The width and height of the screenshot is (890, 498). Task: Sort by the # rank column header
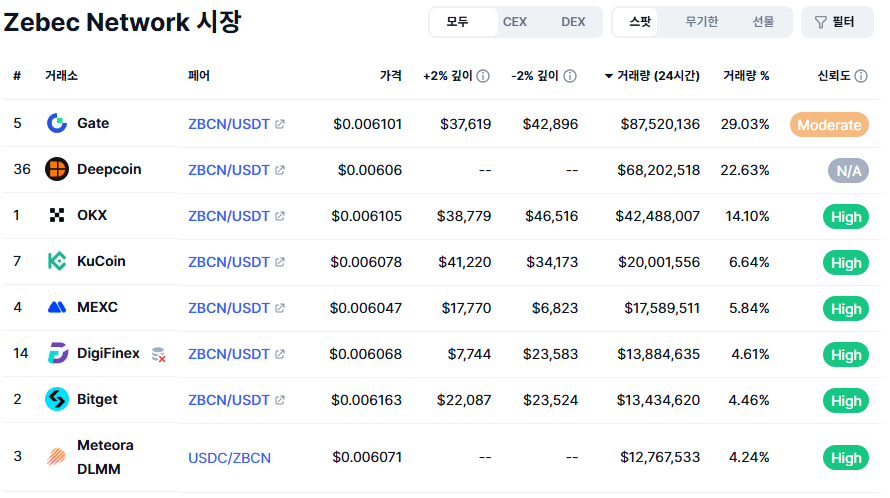(x=17, y=76)
